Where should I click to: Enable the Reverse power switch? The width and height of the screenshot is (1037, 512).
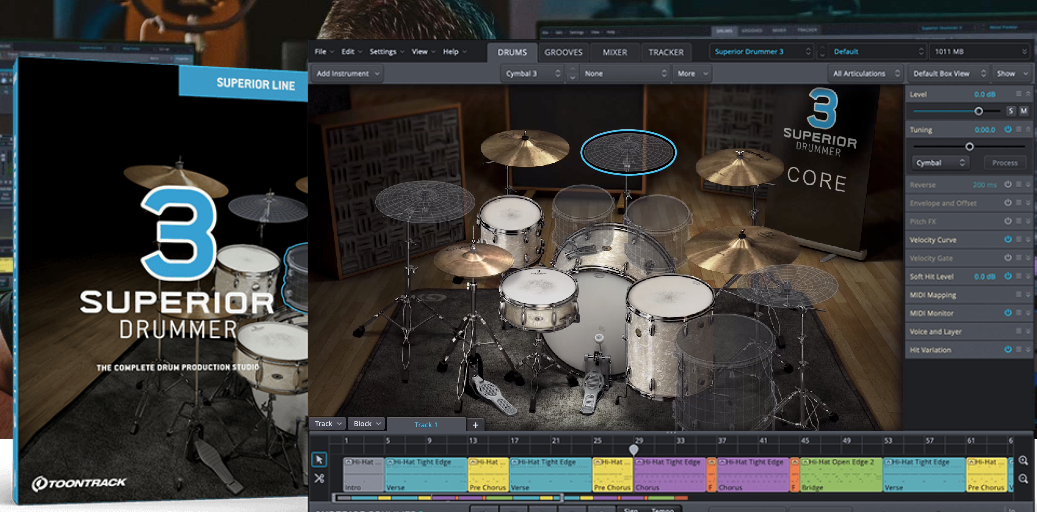[1008, 185]
